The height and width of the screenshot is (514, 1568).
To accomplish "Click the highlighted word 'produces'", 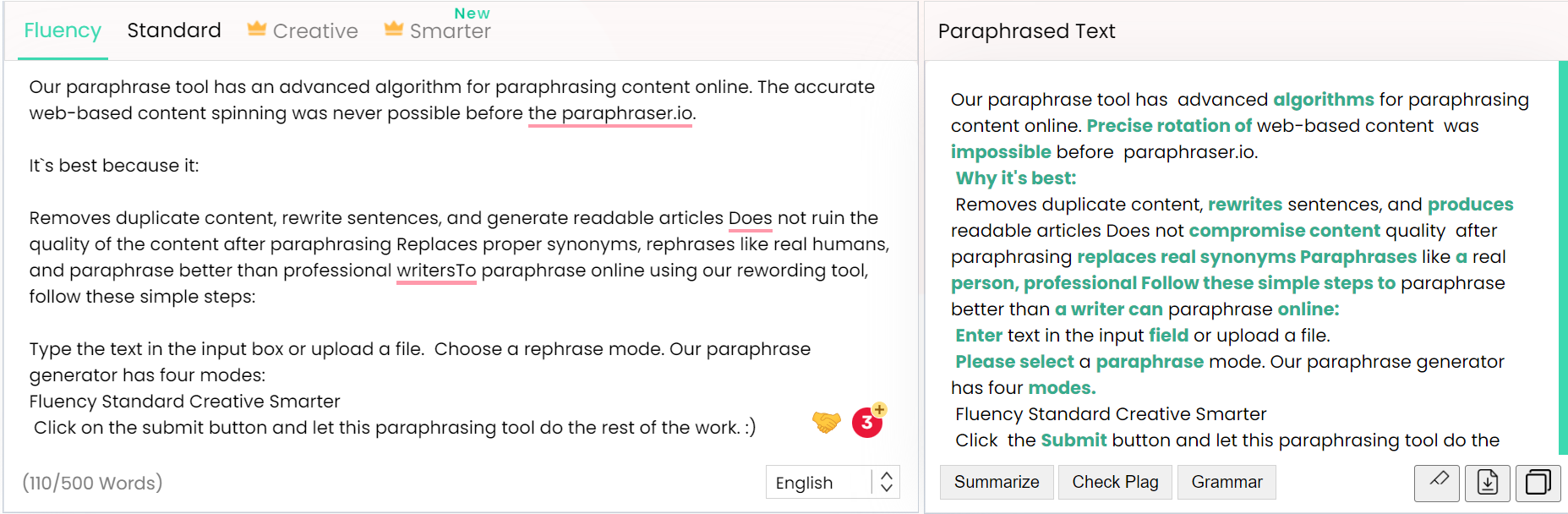I will 1471,205.
